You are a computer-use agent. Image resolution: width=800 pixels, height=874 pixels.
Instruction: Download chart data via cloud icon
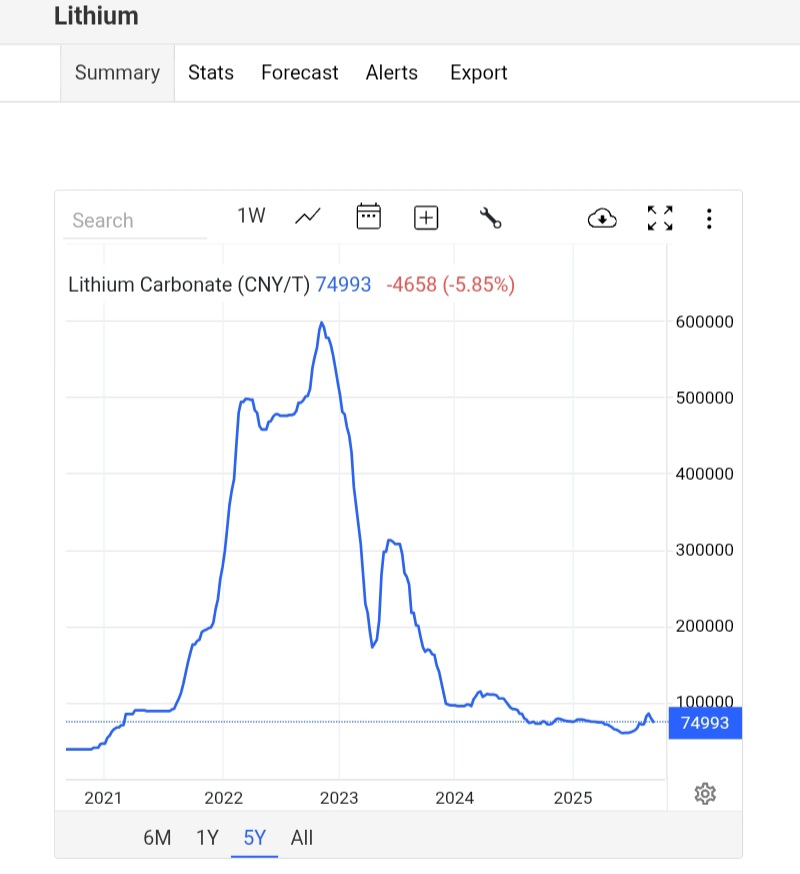602,217
